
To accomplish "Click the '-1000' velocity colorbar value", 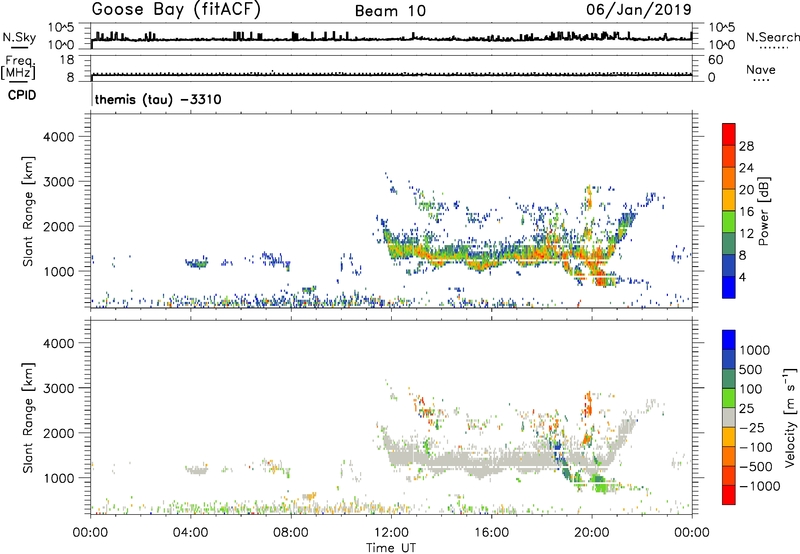I will (x=760, y=486).
